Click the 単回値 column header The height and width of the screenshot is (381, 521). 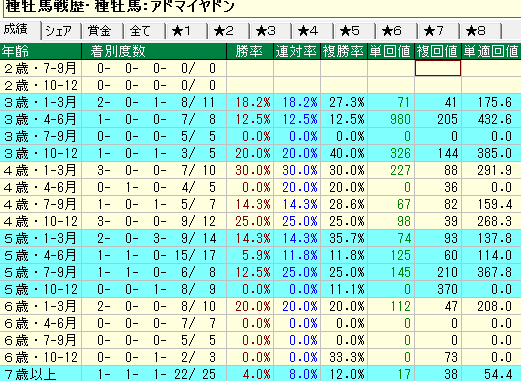[x=391, y=51]
